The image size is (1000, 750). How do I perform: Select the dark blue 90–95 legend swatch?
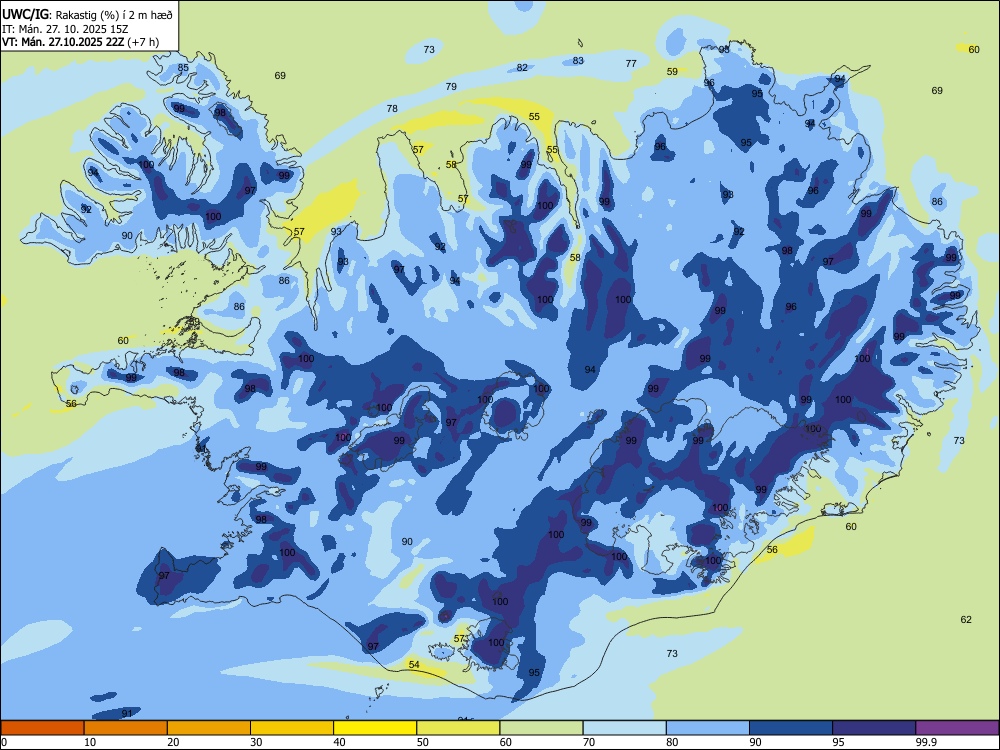click(791, 728)
